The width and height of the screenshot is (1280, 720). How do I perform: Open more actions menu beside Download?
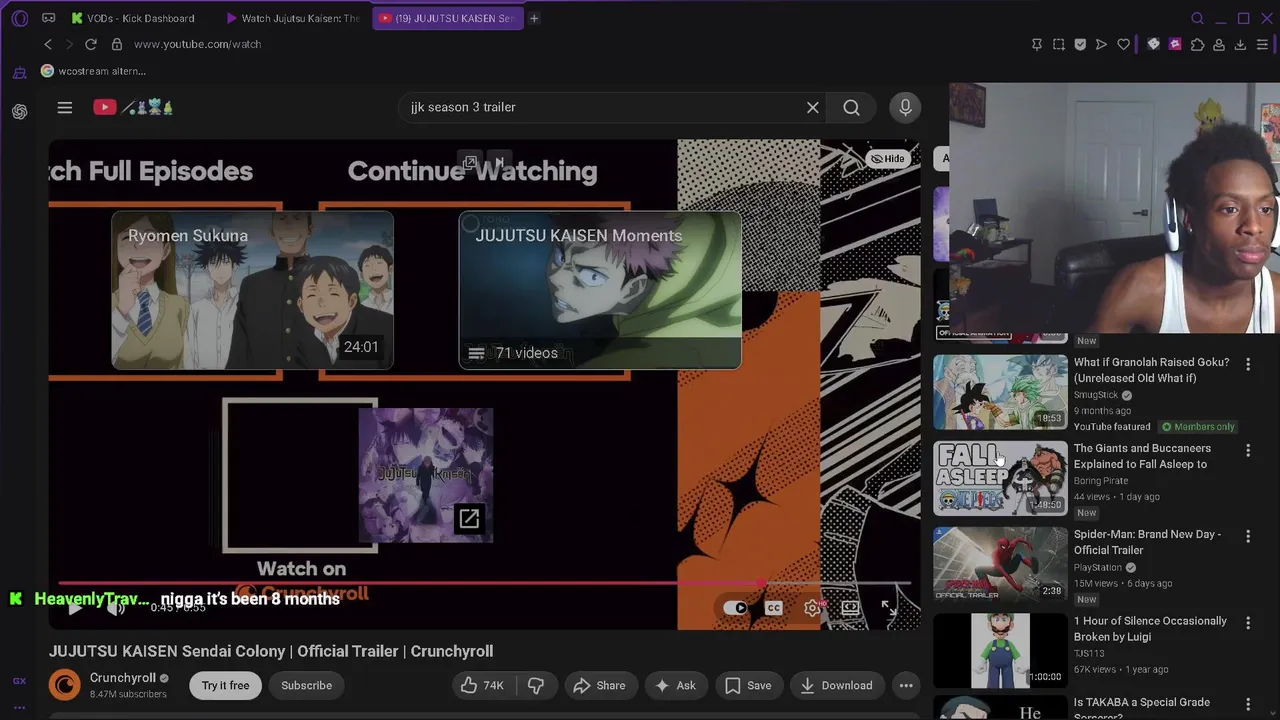click(906, 685)
